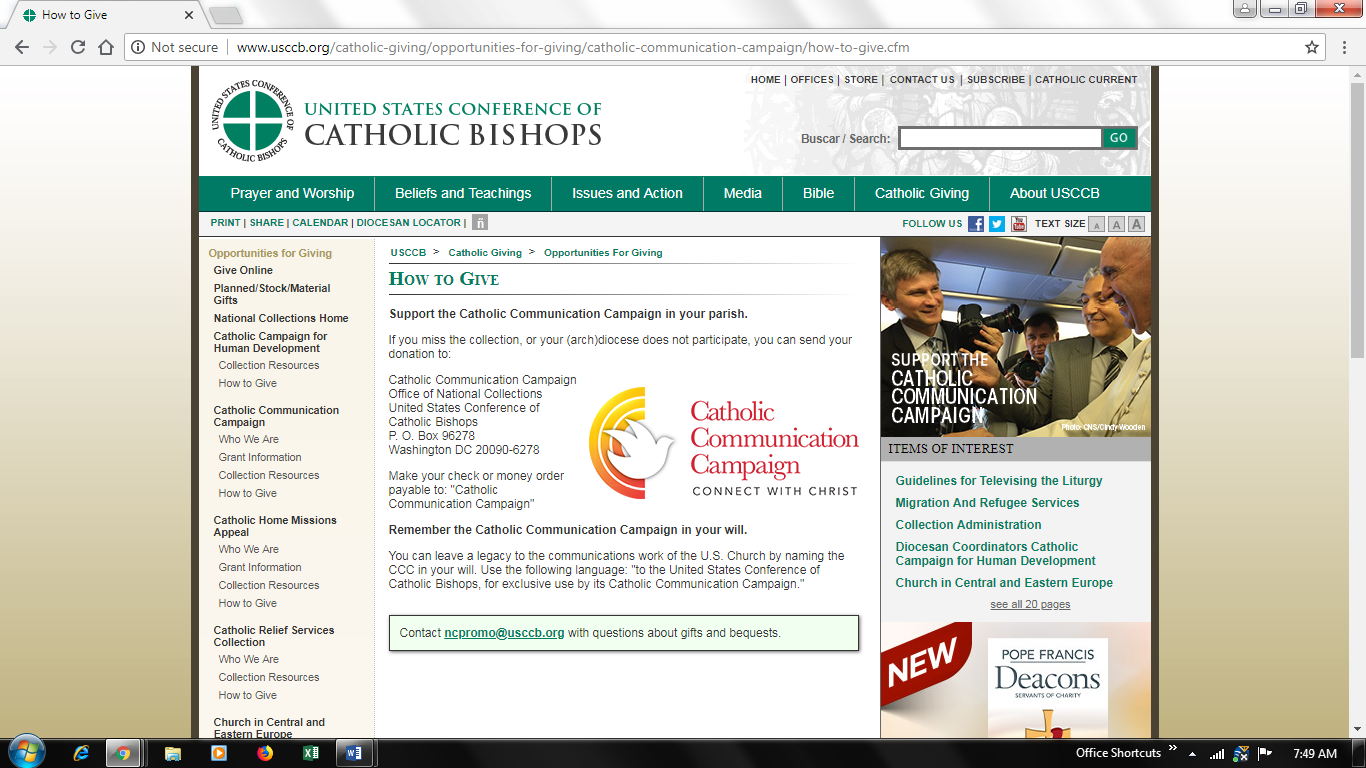Open File Explorer from the taskbar
Viewport: 1366px width, 768px height.
click(173, 753)
